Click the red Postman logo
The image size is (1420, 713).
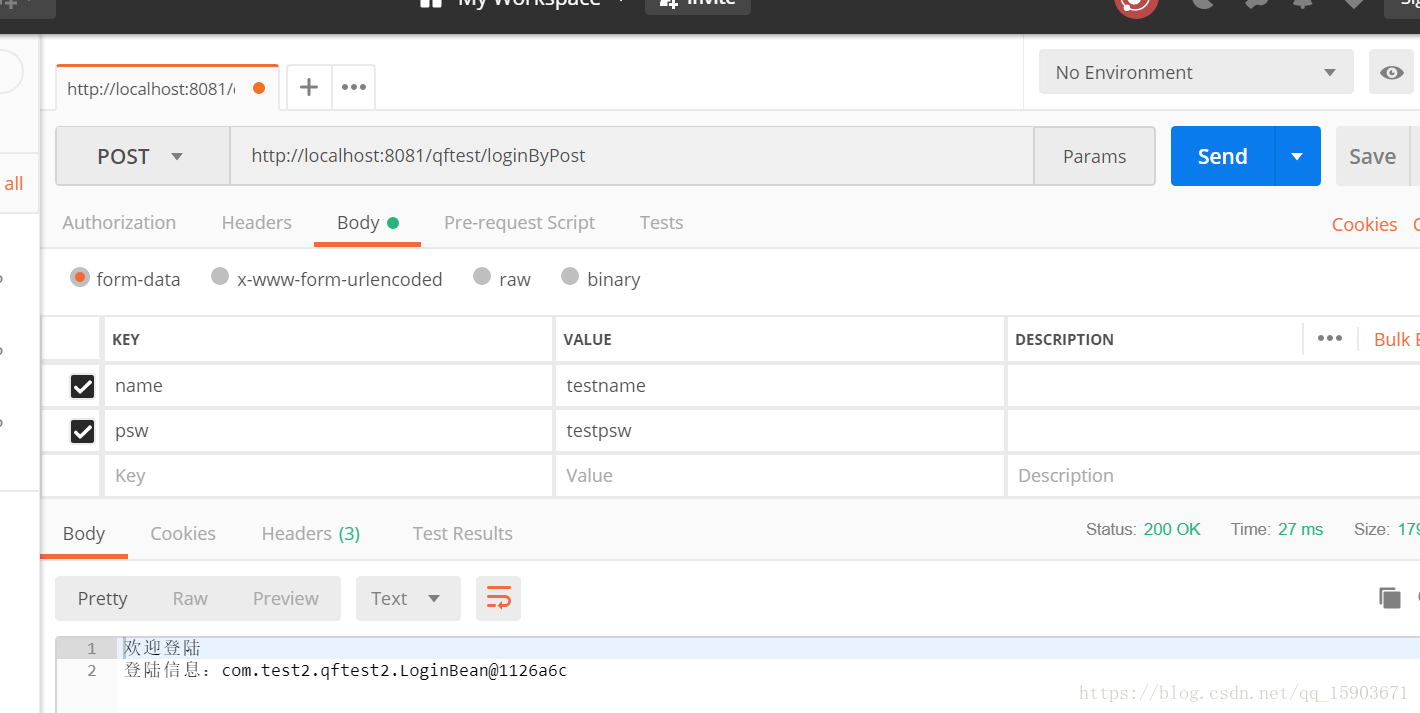click(x=1136, y=6)
